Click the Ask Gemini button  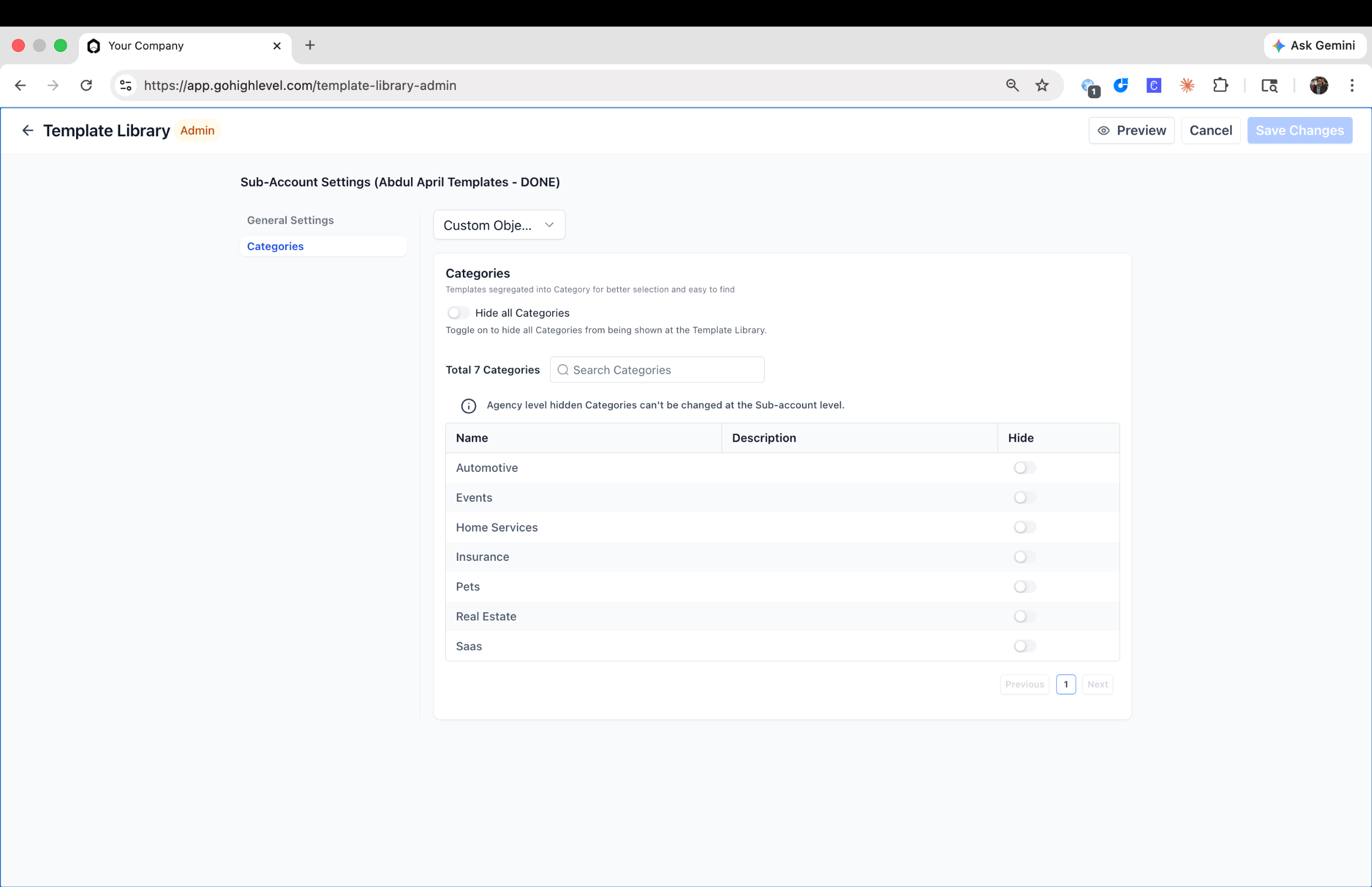1315,45
